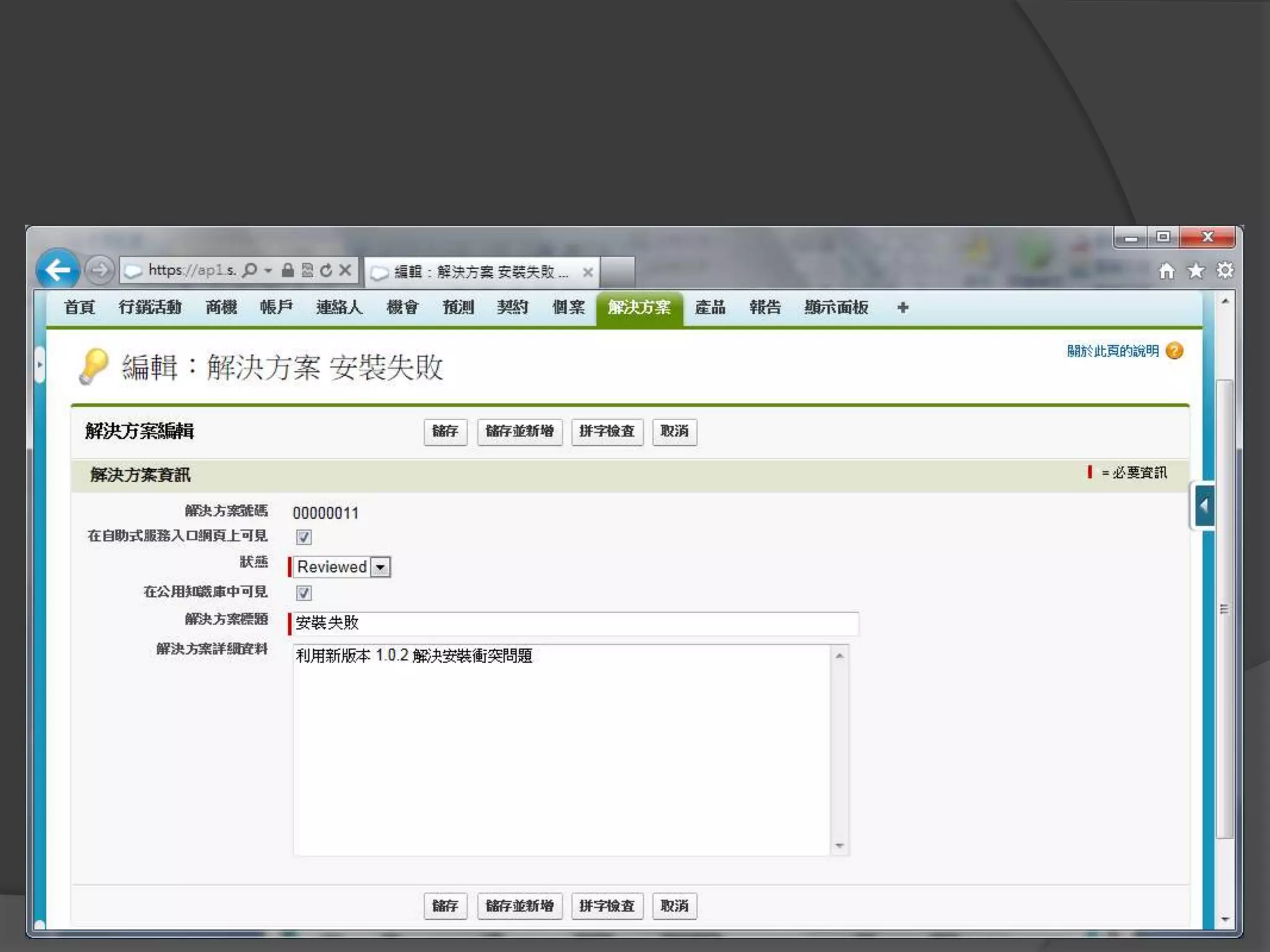The width and height of the screenshot is (1270, 952).
Task: Toggle public knowledge base visibility checkbox
Action: coord(304,593)
